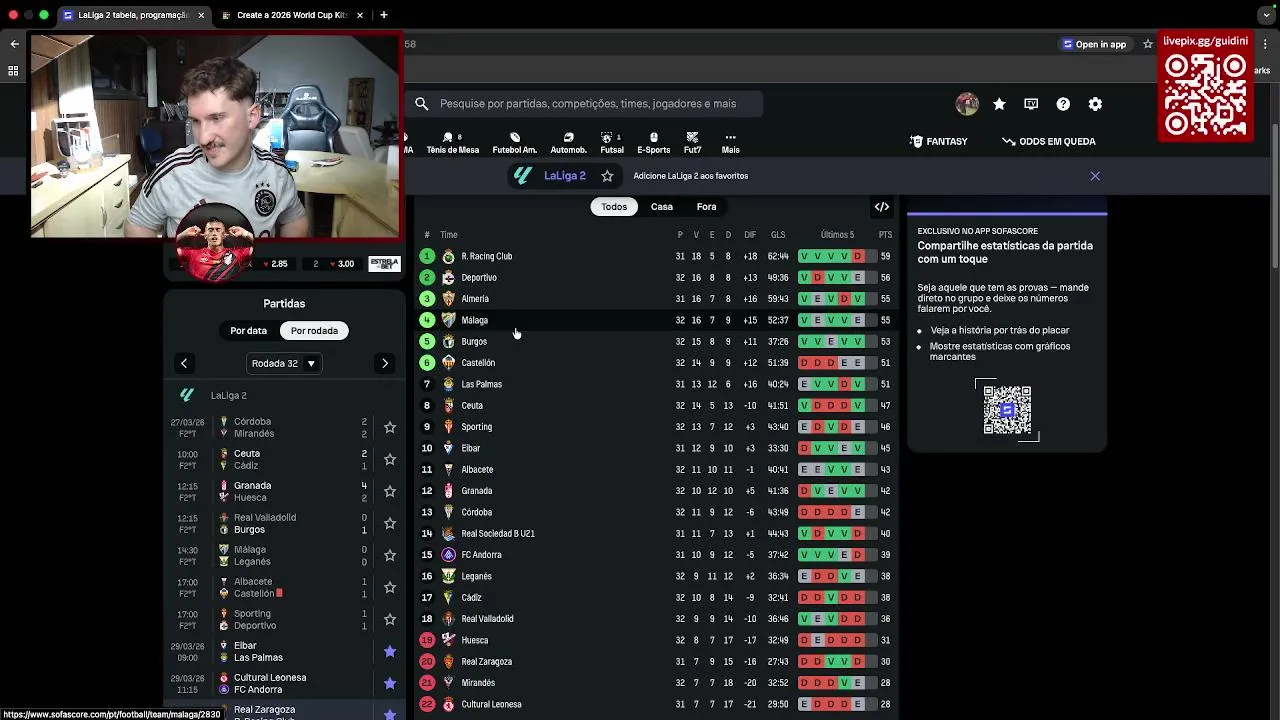
Task: Click Almería team crest in standings
Action: 448,299
